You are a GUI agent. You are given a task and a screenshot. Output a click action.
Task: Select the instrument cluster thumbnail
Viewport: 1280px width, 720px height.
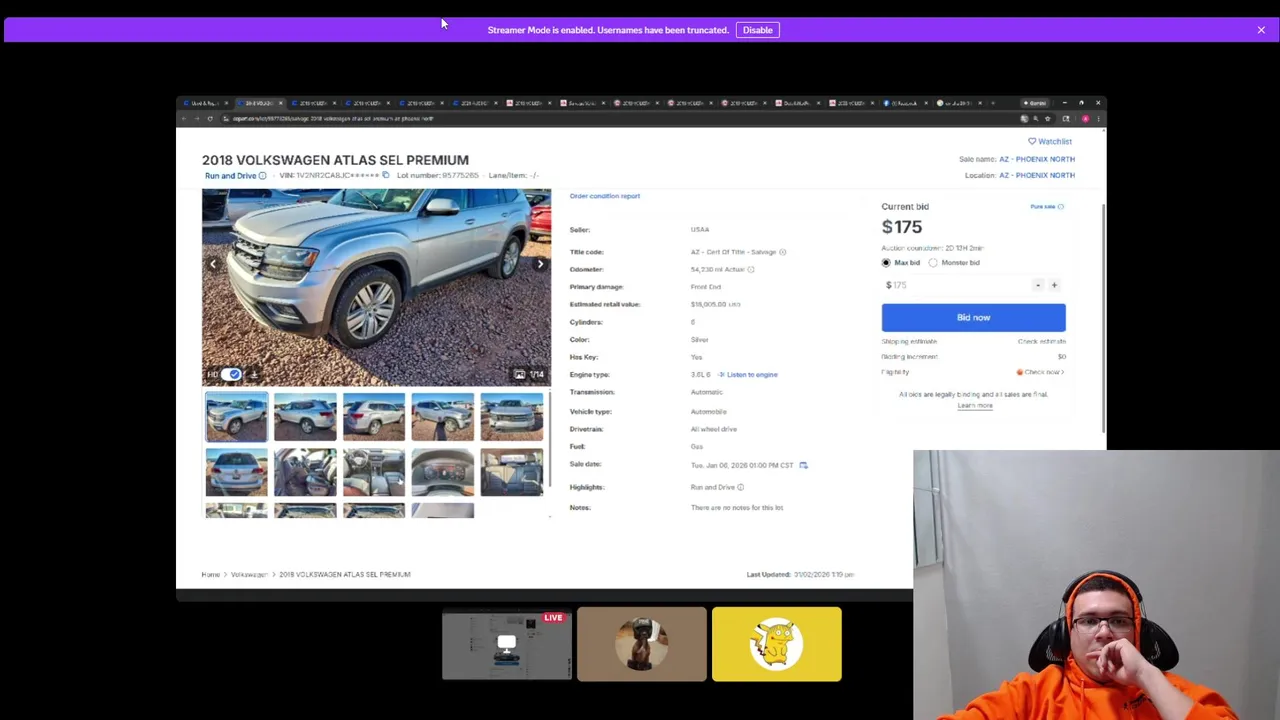(443, 472)
